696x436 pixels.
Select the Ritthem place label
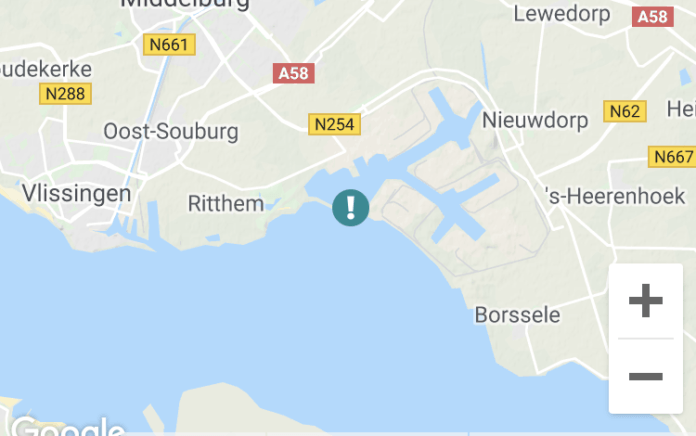click(225, 204)
